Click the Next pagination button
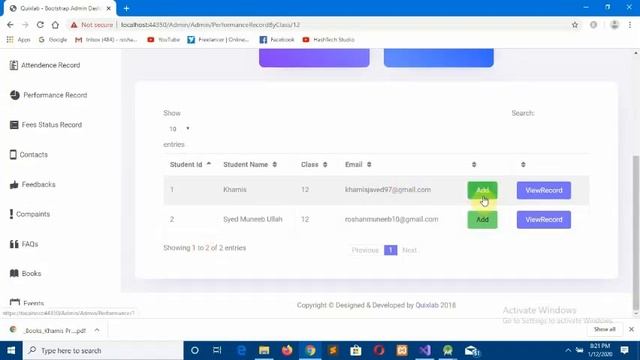640x360 pixels. pyautogui.click(x=409, y=250)
